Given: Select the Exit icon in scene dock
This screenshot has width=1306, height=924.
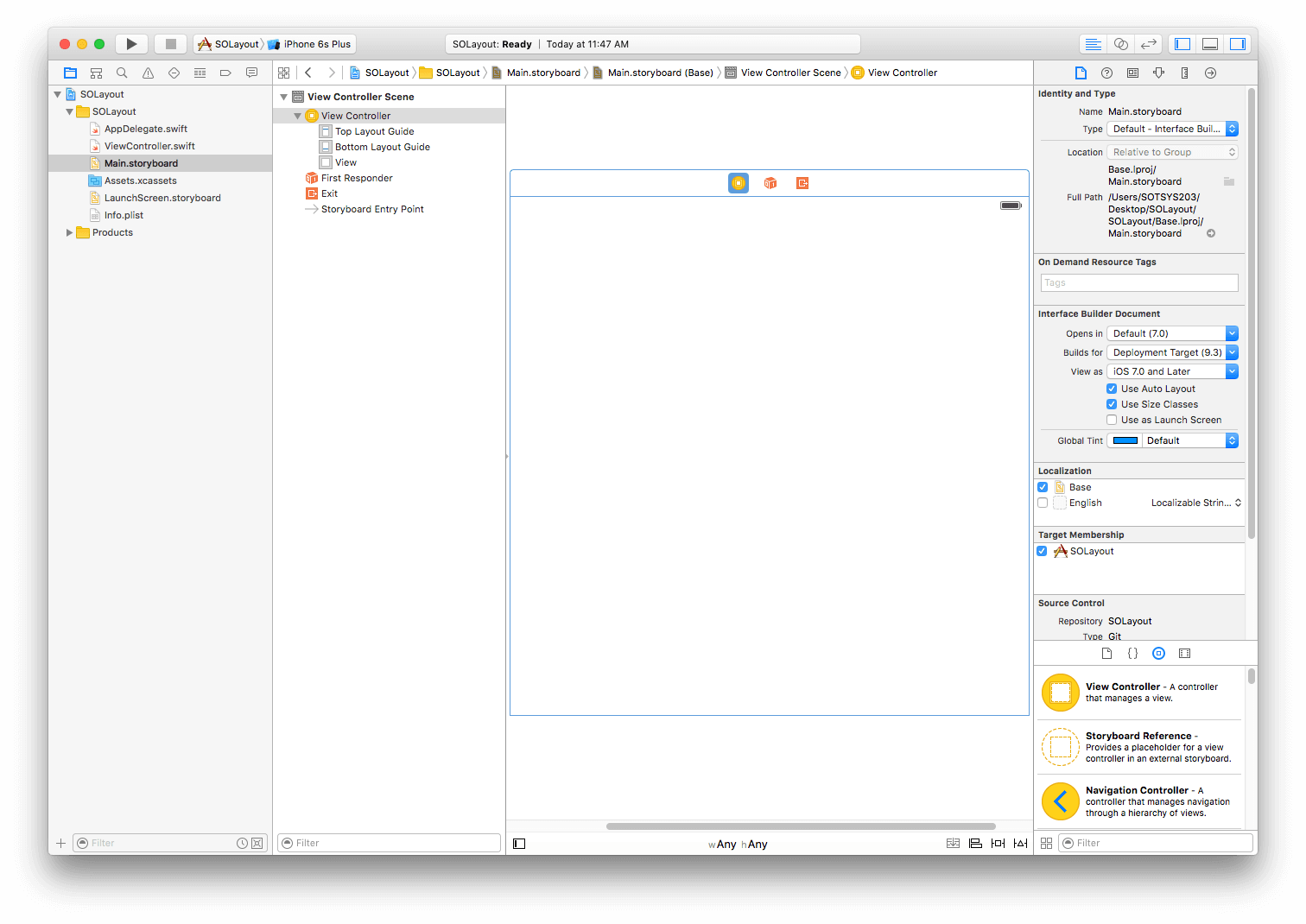Looking at the screenshot, I should point(802,183).
